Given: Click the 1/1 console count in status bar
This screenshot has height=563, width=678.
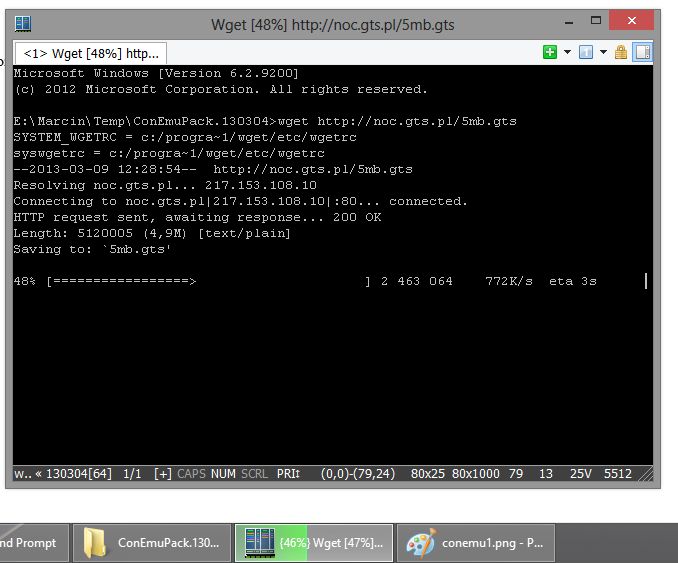Looking at the screenshot, I should tap(132, 474).
